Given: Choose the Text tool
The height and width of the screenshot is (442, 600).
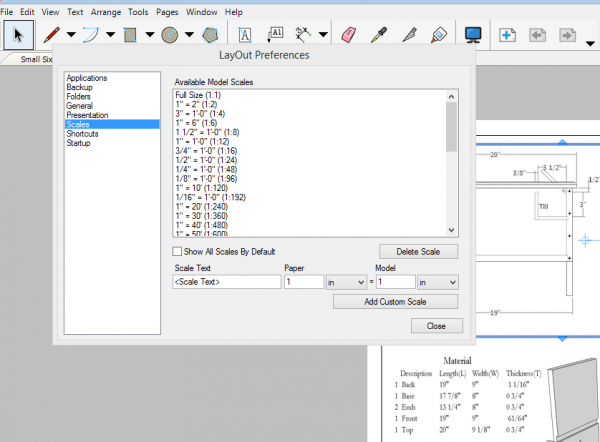Looking at the screenshot, I should point(245,35).
